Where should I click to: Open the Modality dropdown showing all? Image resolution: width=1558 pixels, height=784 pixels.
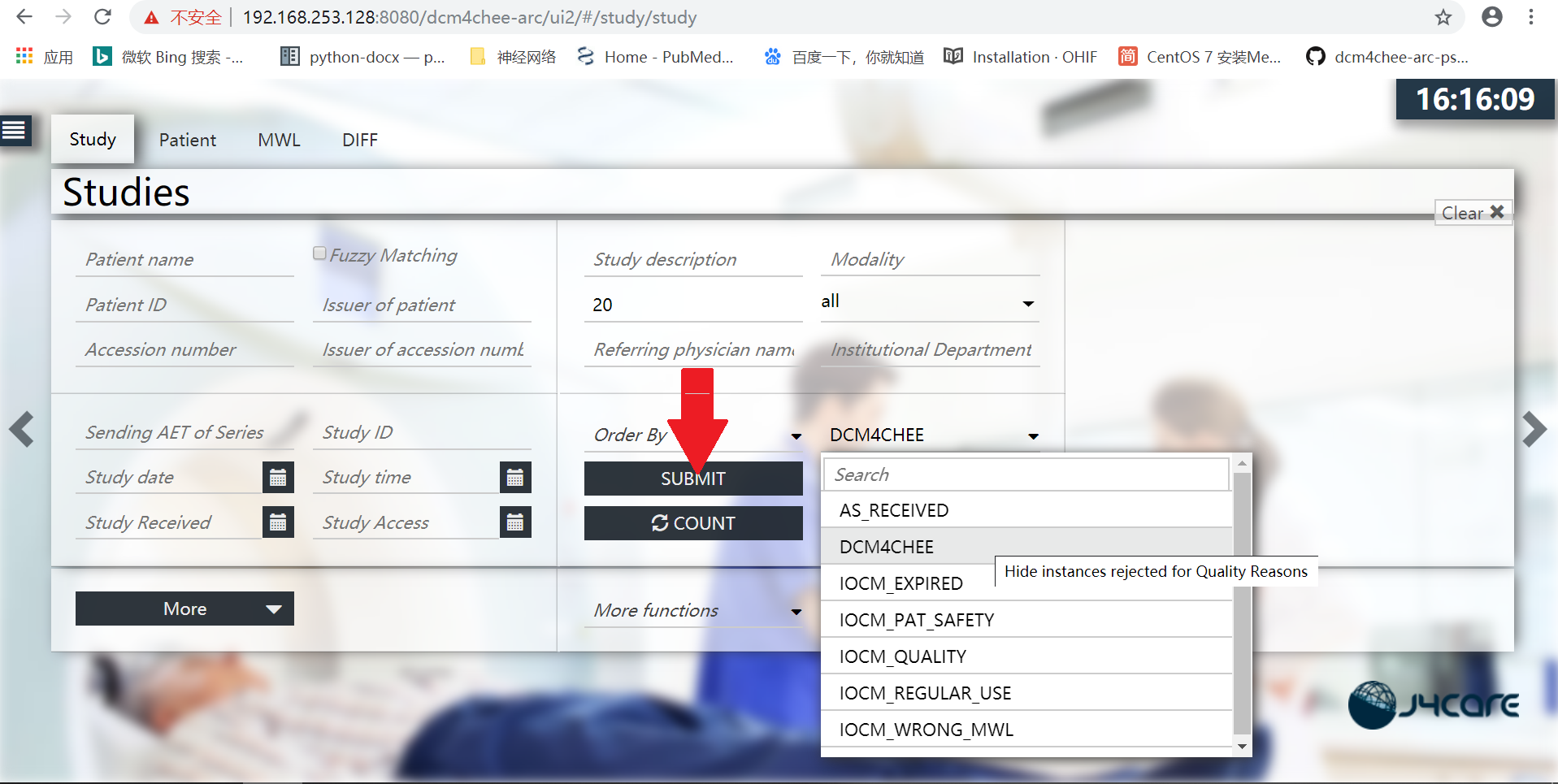[x=1027, y=302]
